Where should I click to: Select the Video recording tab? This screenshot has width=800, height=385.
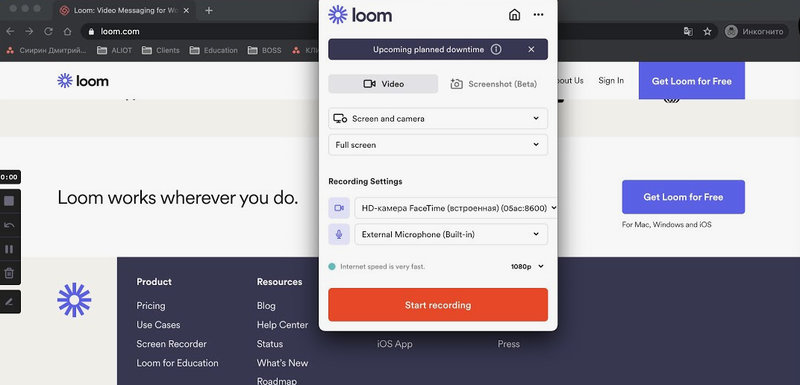click(383, 84)
